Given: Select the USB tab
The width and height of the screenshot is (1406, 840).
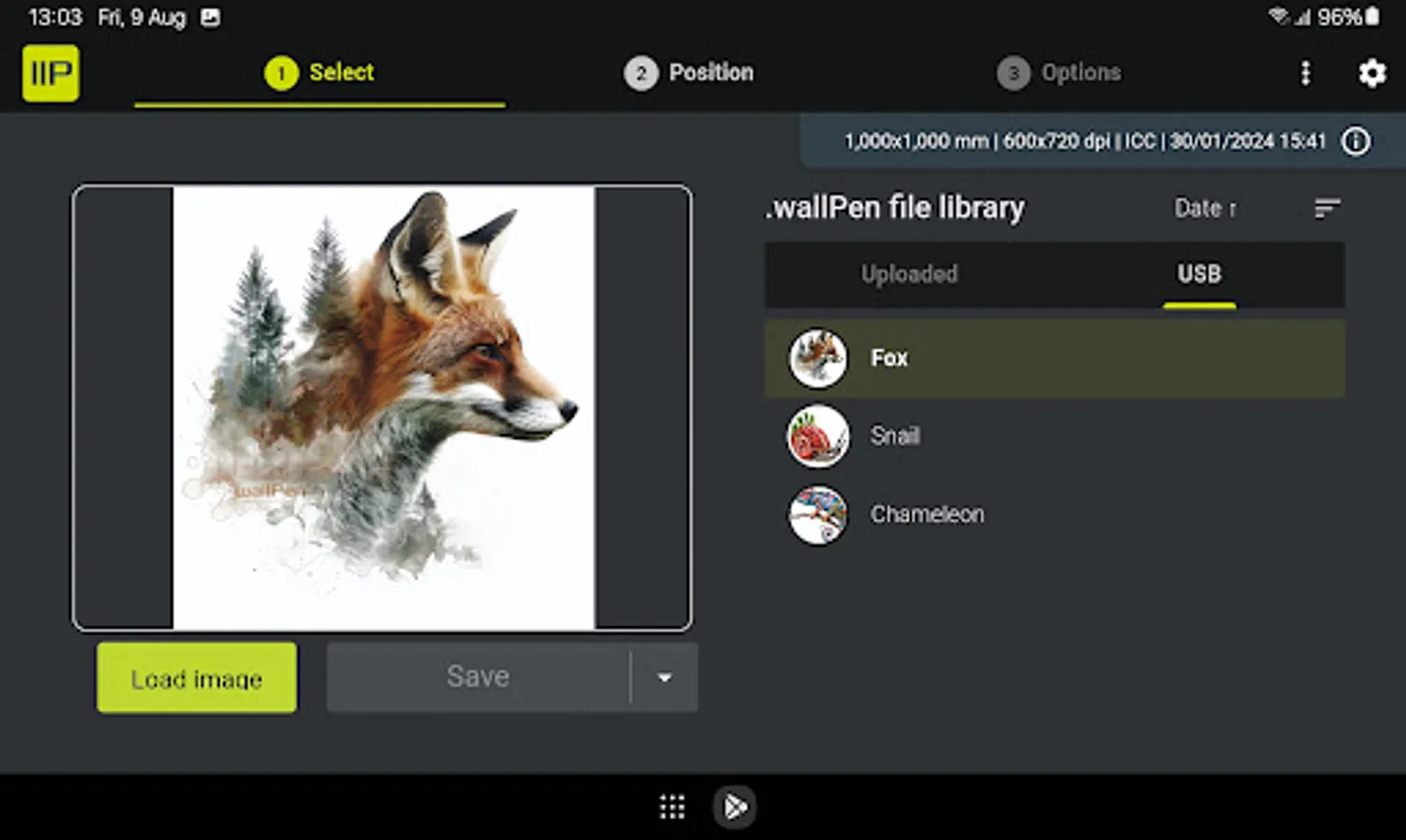Looking at the screenshot, I should (1198, 274).
